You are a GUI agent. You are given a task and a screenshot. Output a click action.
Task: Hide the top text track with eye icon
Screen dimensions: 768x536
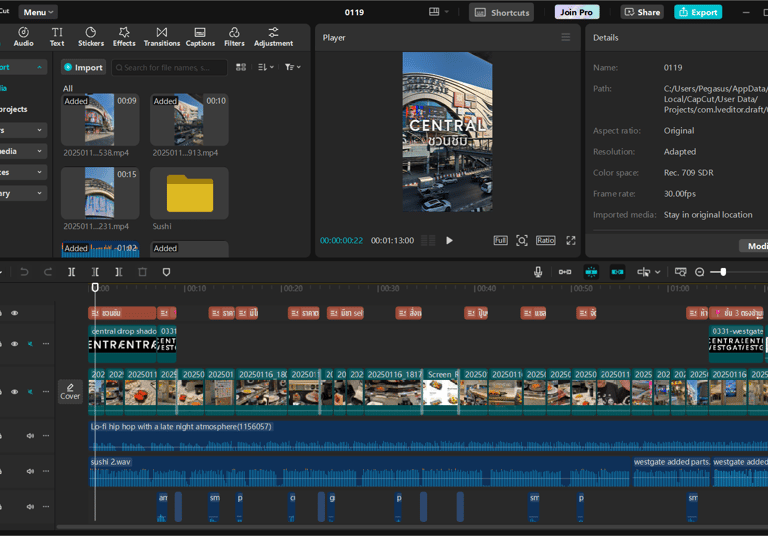tap(14, 313)
